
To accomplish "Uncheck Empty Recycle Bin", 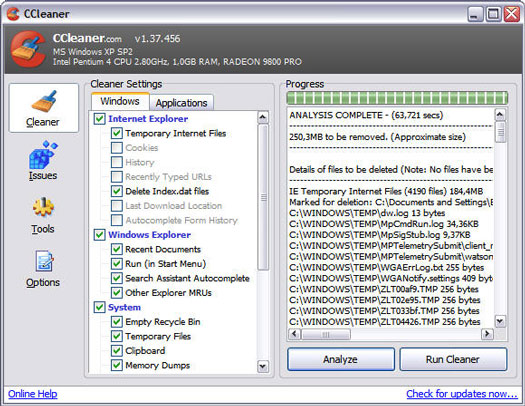I will [x=117, y=322].
